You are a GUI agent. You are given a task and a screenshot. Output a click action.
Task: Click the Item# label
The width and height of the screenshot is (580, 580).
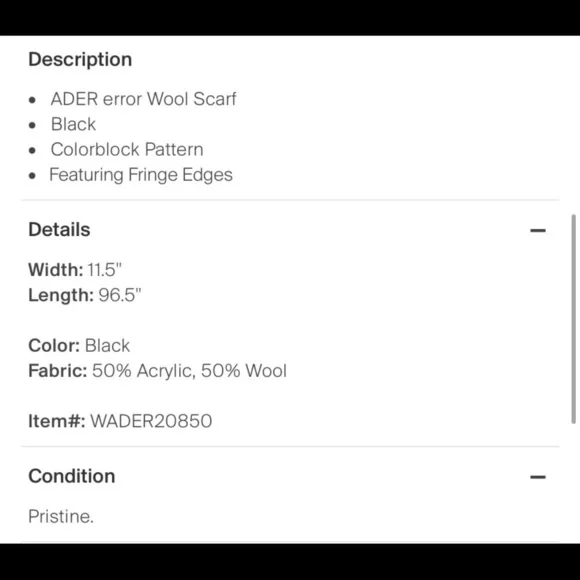(57, 421)
